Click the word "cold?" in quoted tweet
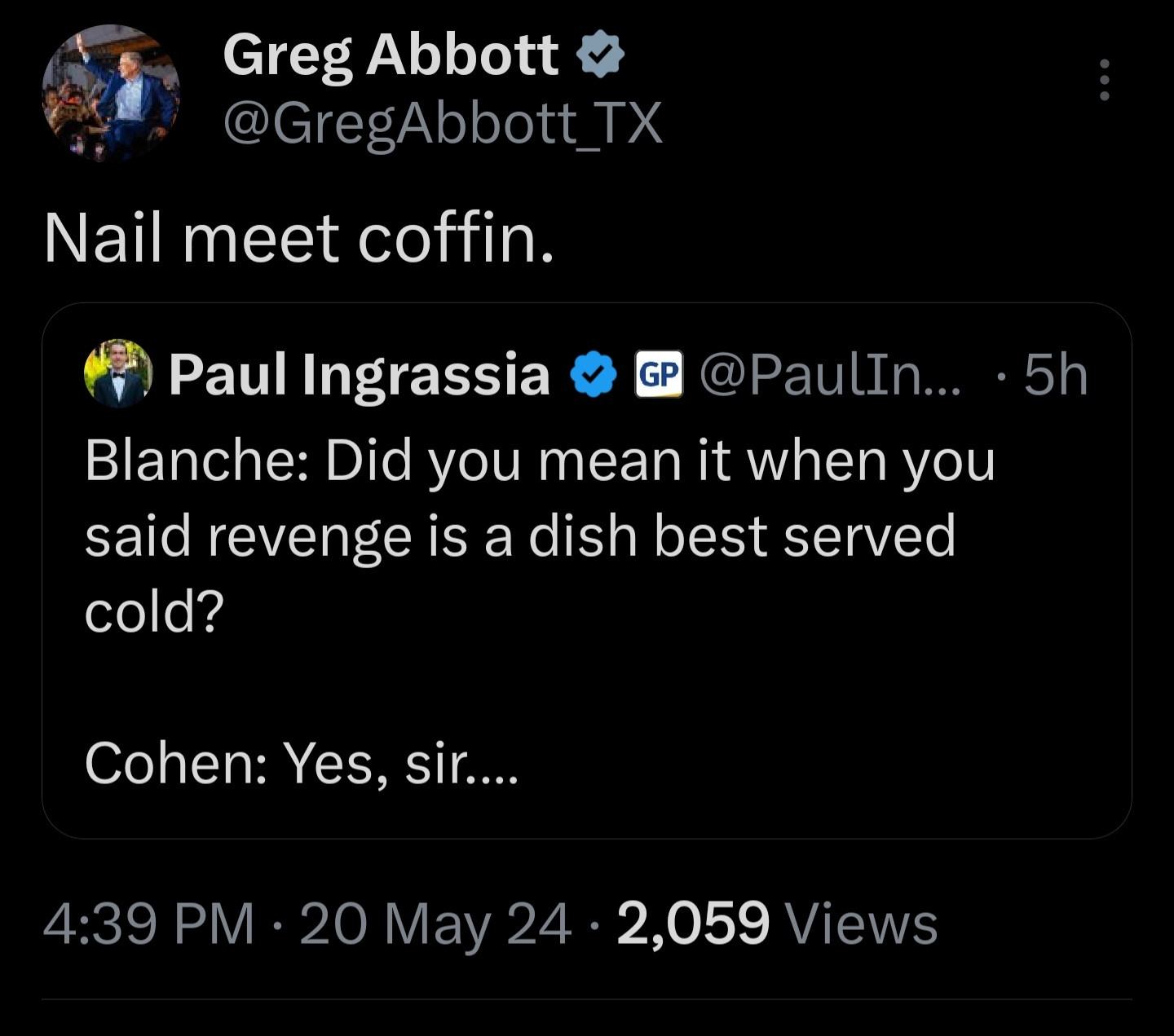Screen dimensions: 1174x1036 tap(154, 611)
